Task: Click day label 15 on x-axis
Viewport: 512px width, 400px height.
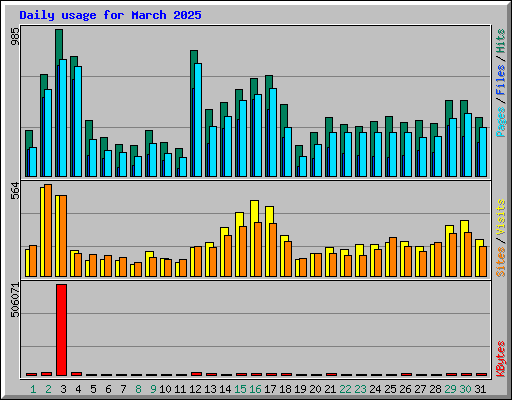Action: click(x=240, y=389)
